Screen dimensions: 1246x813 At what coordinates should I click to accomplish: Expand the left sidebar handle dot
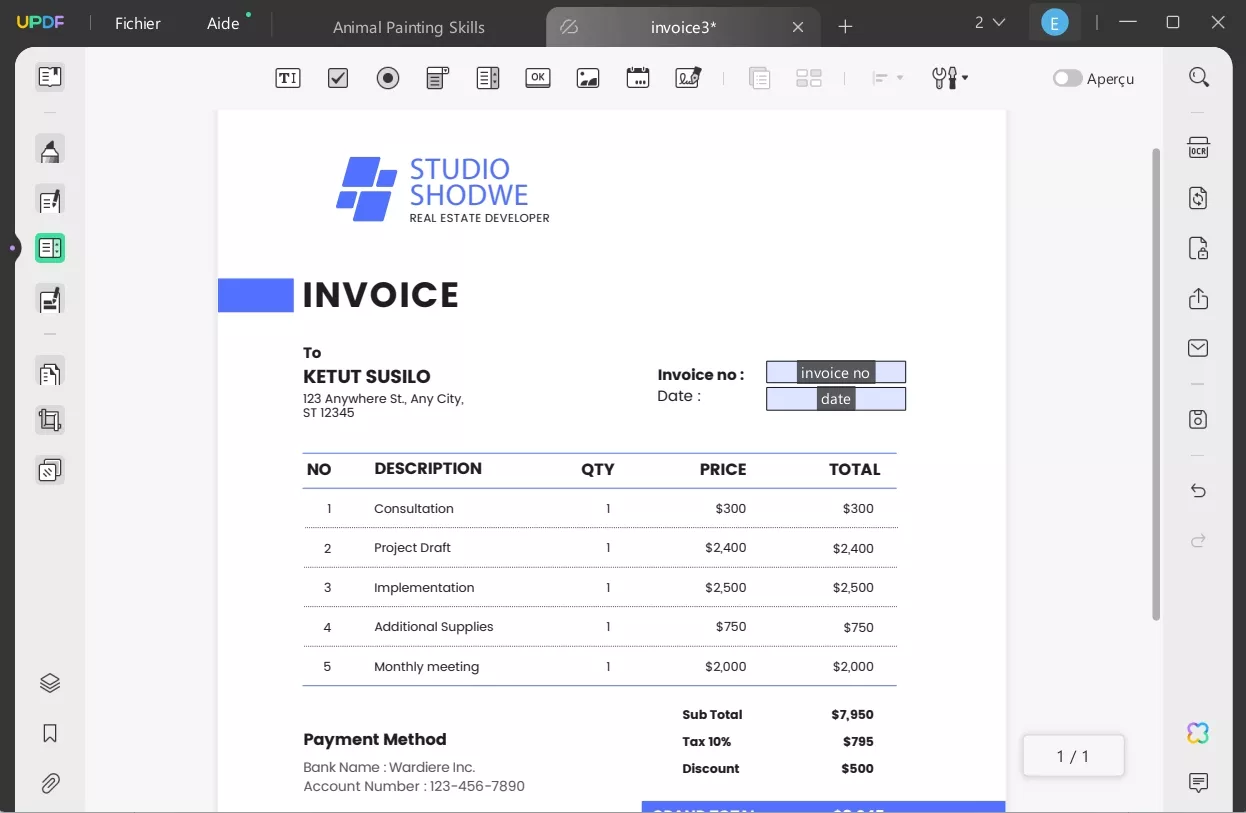tap(13, 248)
